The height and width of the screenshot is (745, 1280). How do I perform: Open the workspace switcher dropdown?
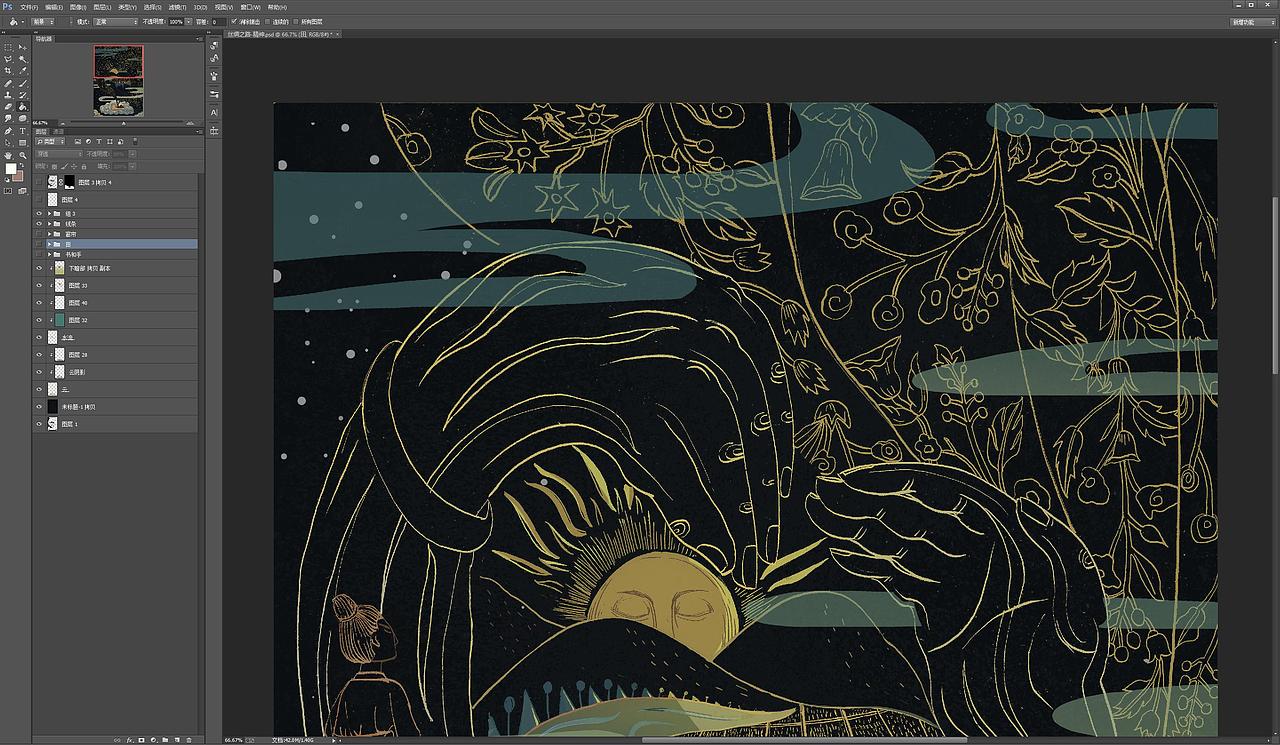1251,21
